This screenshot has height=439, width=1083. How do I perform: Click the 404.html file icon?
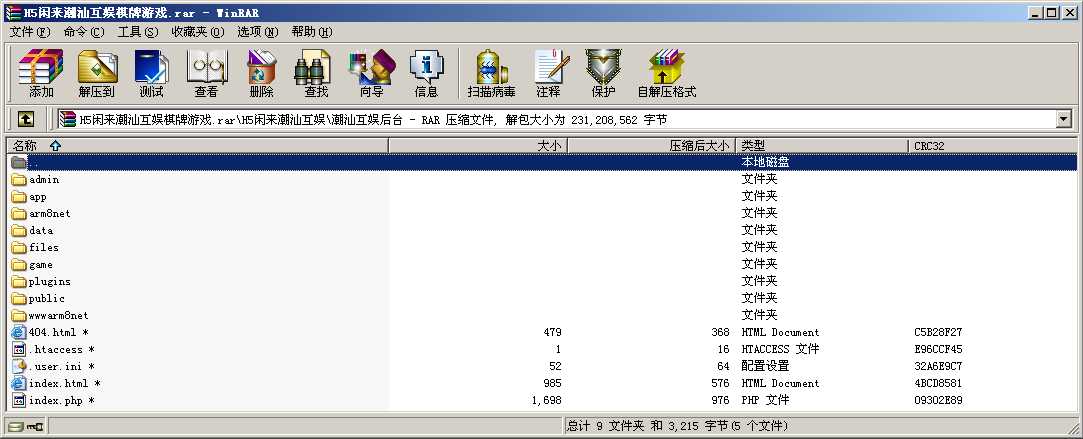coord(19,332)
